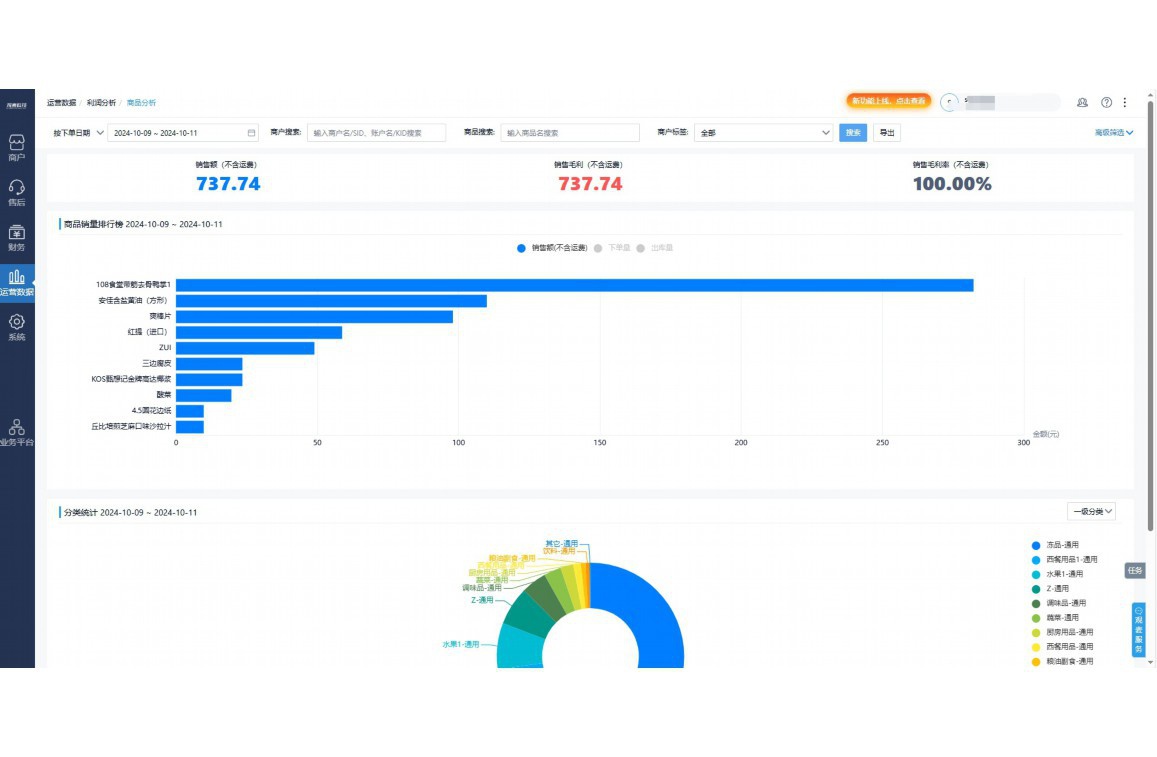Image resolution: width=1157 pixels, height=757 pixels.
Task: Click the user contacts icon in header
Action: click(x=1082, y=102)
